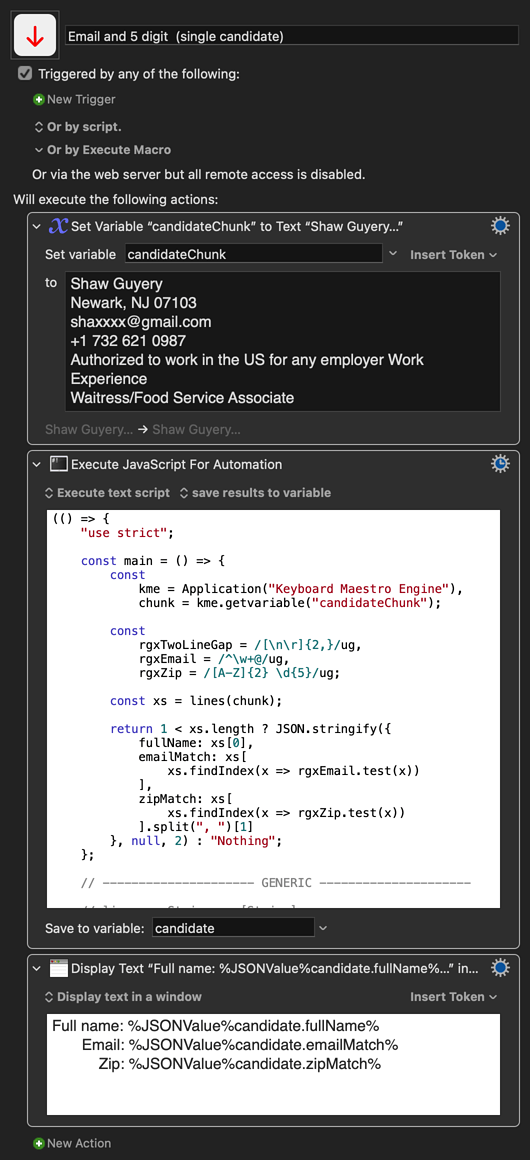Click inside the JavaScript code editor
This screenshot has height=1160, width=530.
273,709
